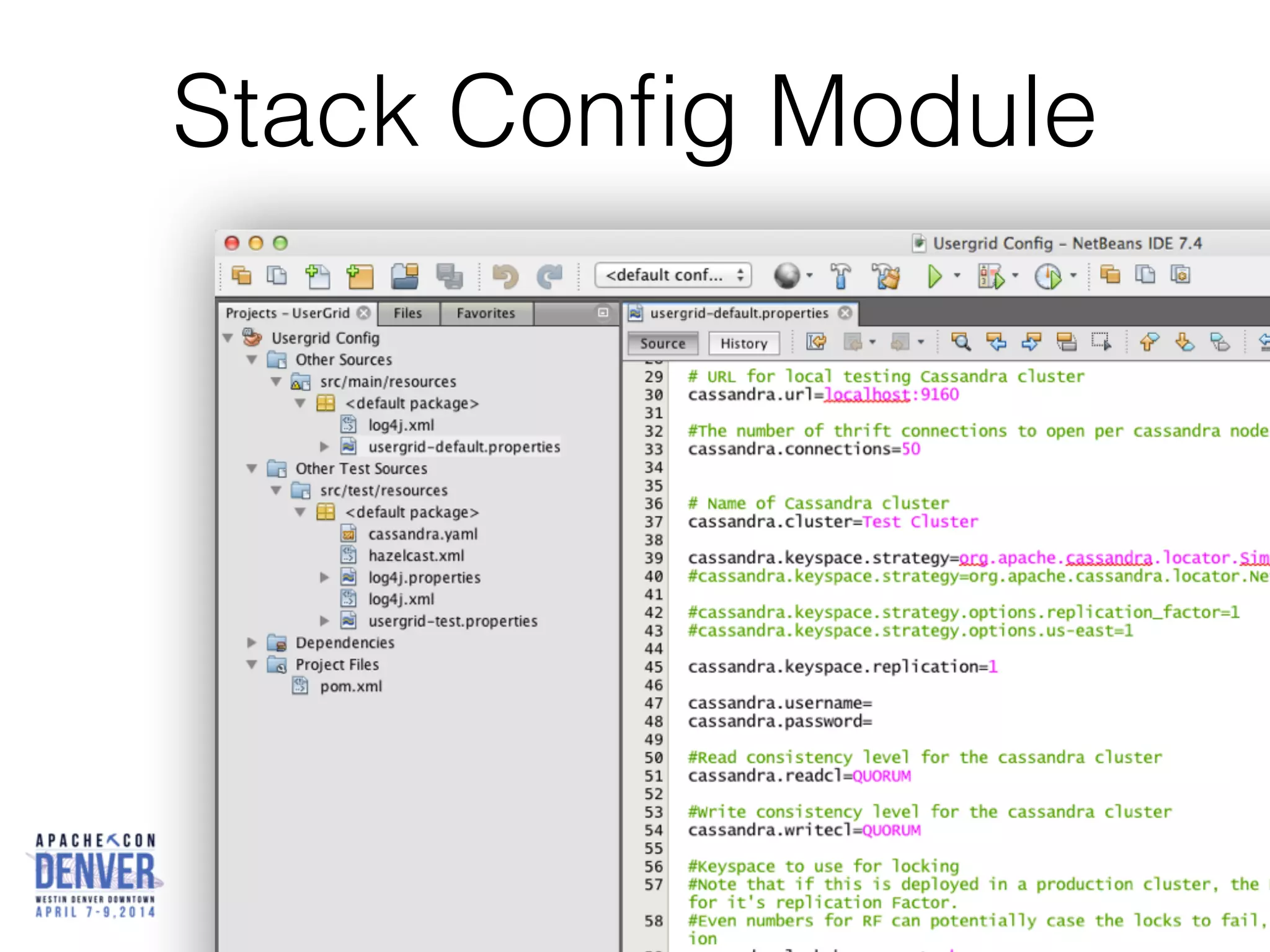The image size is (1270, 952).
Task: Click the Toggle Bookmark icon
Action: [1220, 342]
